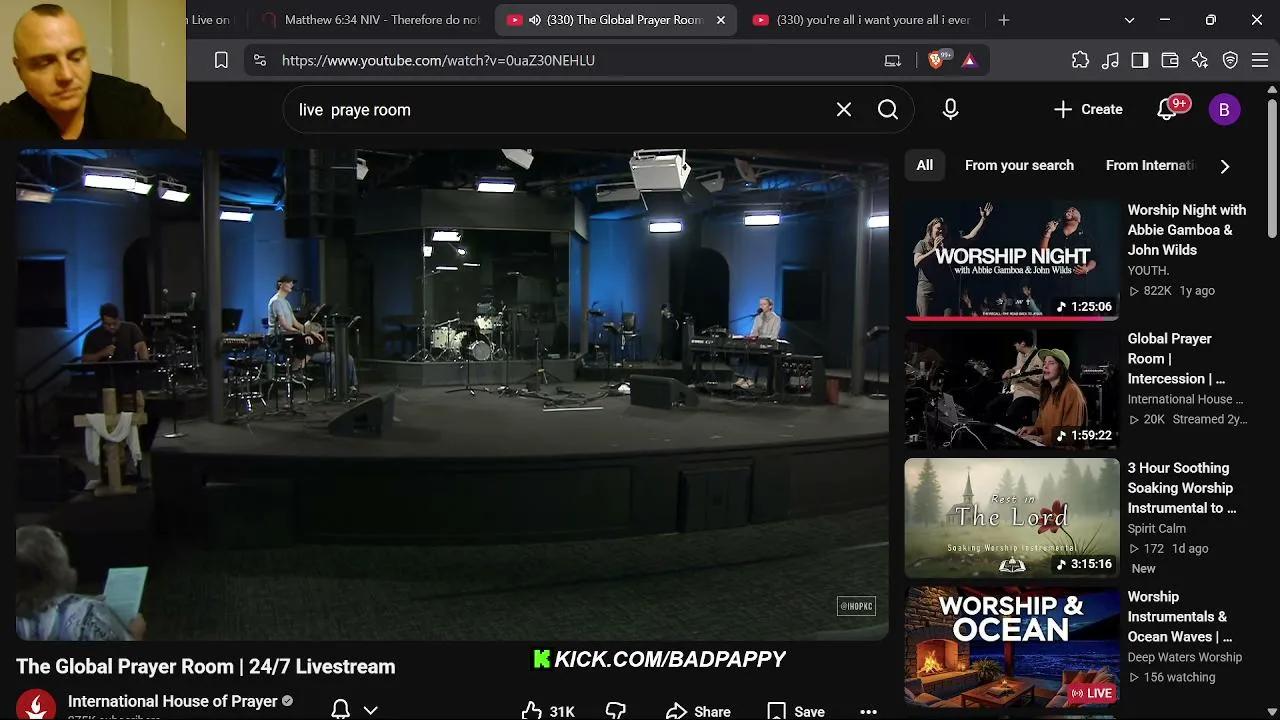Open the account avatar menu
Image resolution: width=1280 pixels, height=720 pixels.
pos(1224,110)
